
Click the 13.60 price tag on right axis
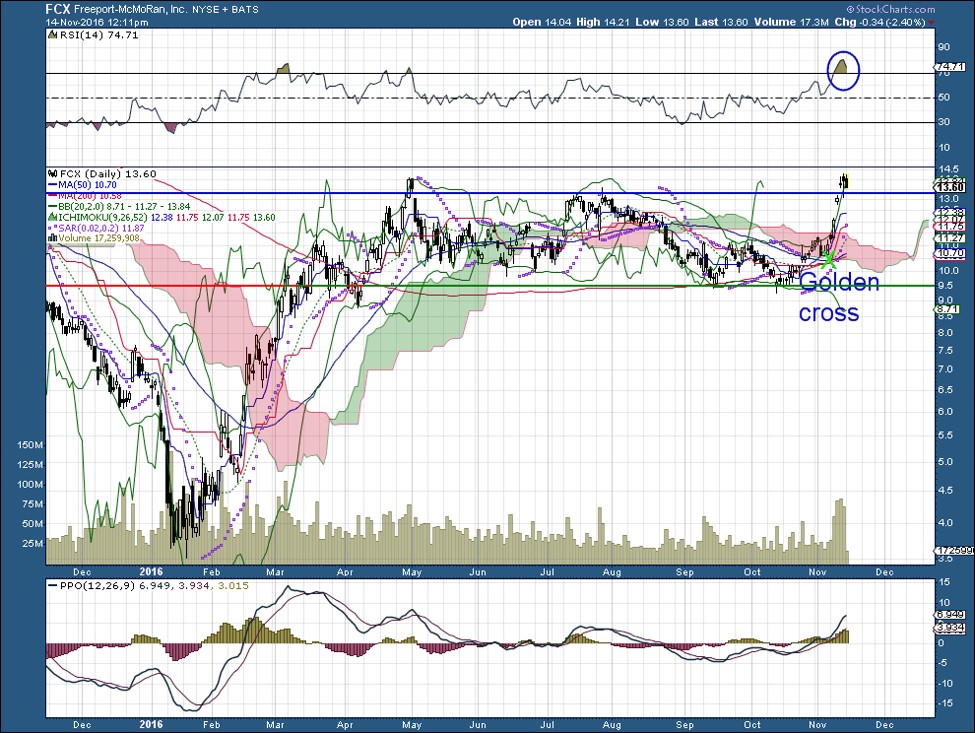coord(951,187)
